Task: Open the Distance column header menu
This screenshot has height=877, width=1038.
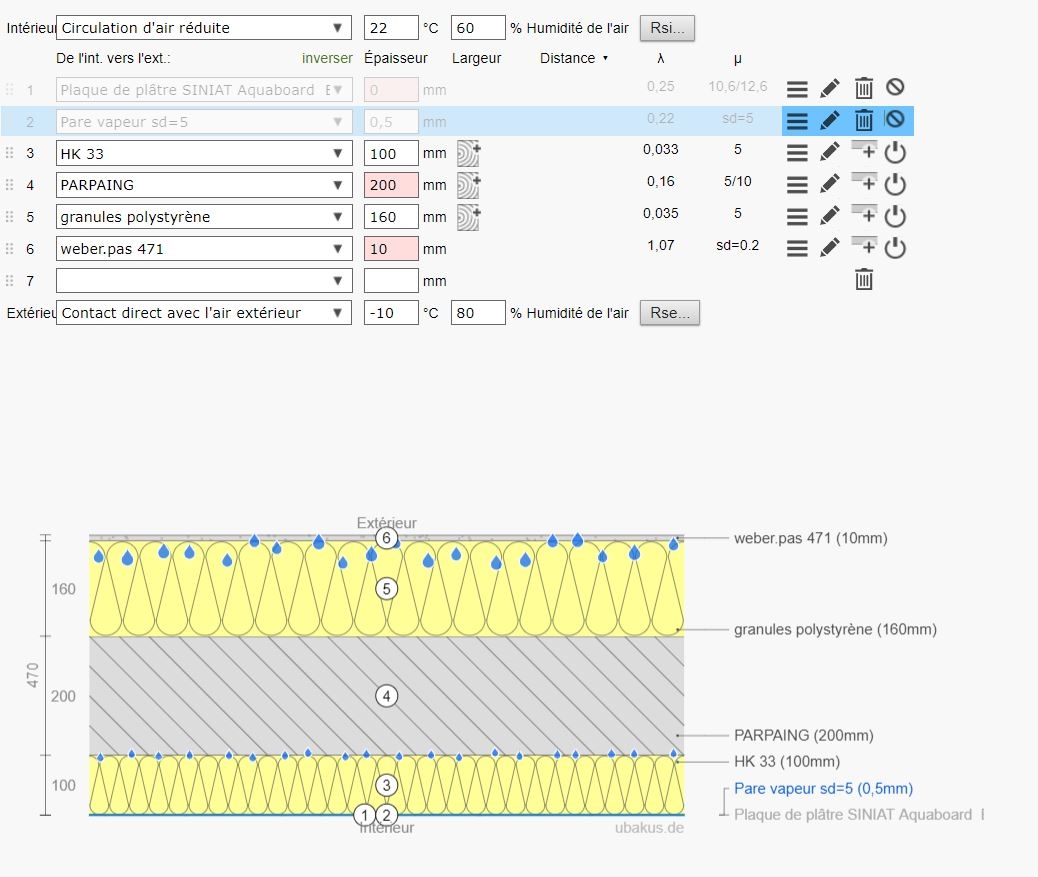Action: tap(574, 58)
